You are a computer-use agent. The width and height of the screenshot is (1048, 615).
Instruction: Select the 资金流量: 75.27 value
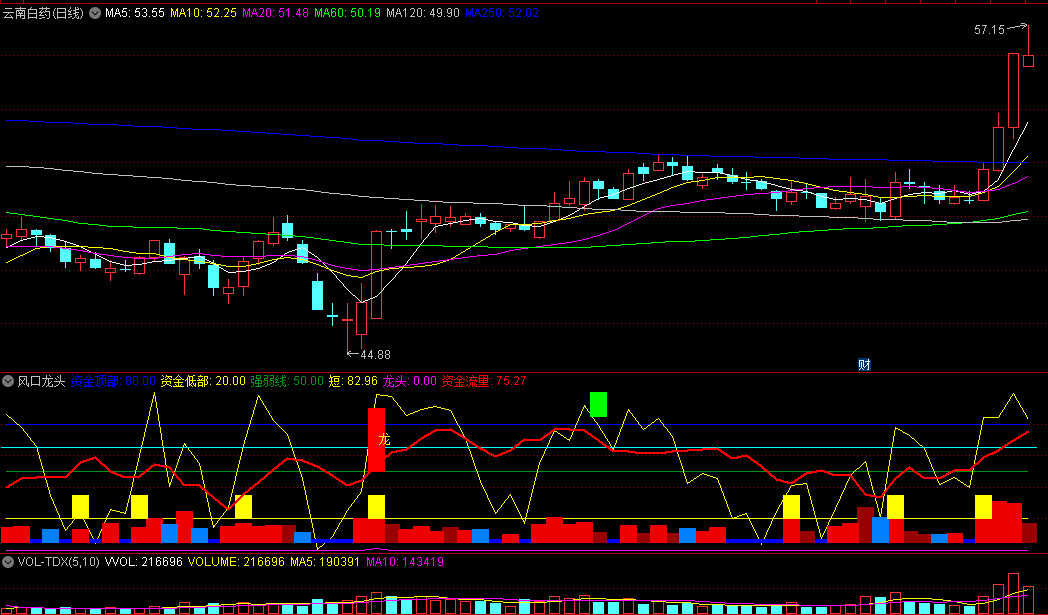[484, 382]
